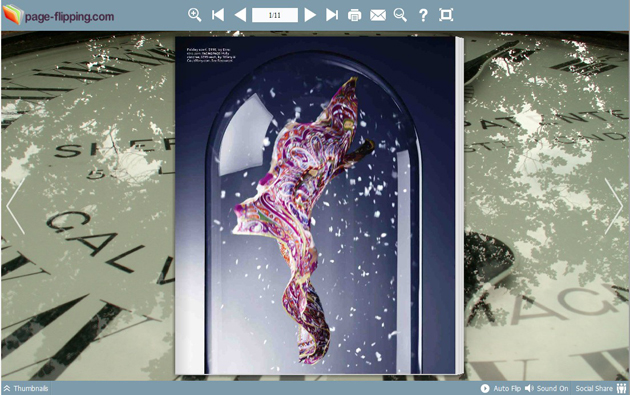Click the zoom in magnifier icon

click(194, 15)
